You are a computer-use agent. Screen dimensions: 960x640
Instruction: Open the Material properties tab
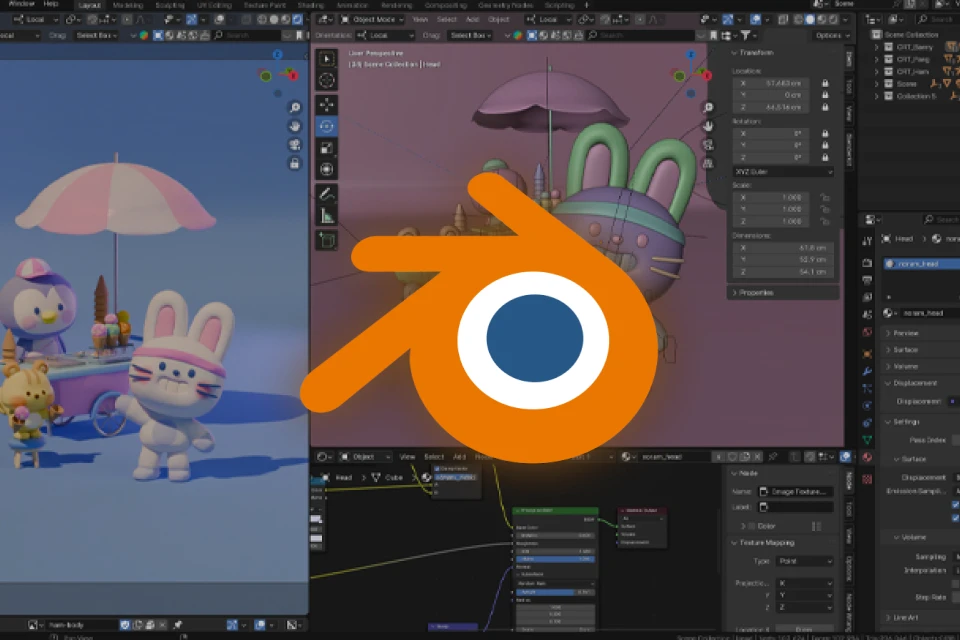[x=867, y=457]
